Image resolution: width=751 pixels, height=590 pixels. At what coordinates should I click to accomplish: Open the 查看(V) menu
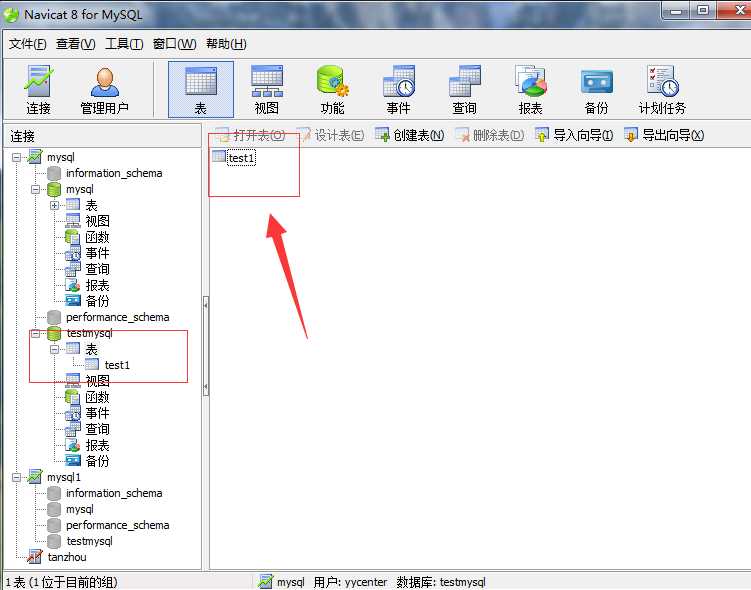coord(75,44)
